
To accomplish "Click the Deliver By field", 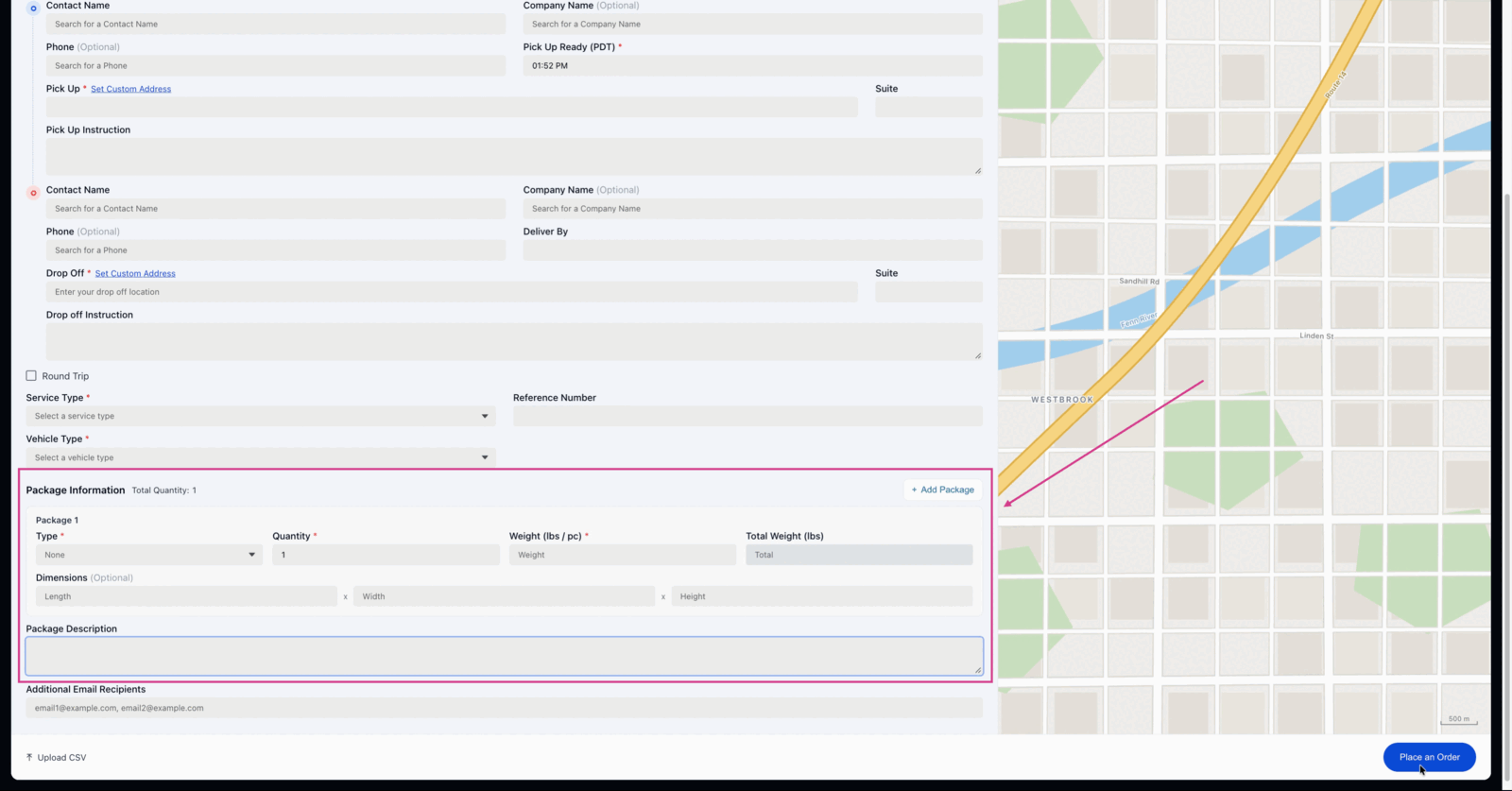I will pos(753,250).
